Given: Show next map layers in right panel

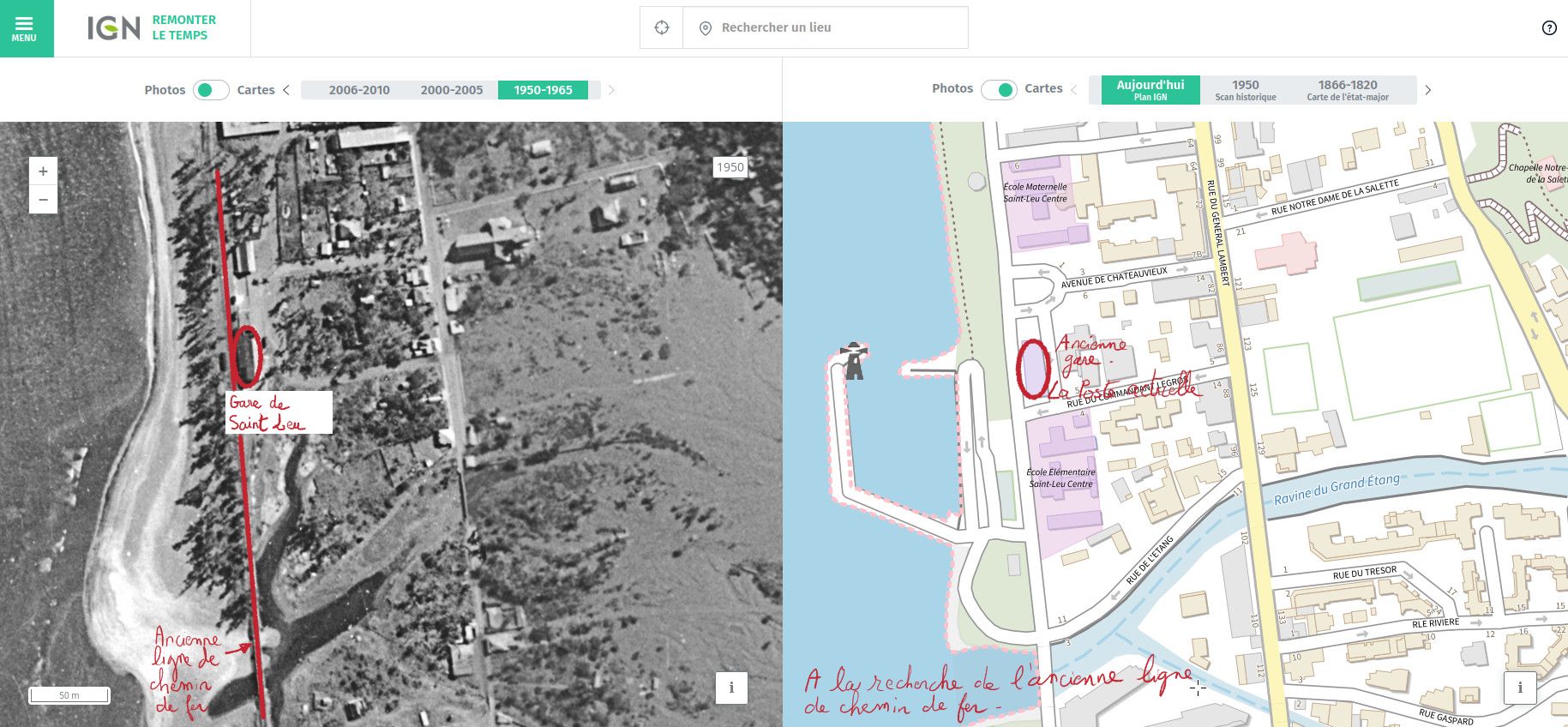Looking at the screenshot, I should pos(1427,90).
